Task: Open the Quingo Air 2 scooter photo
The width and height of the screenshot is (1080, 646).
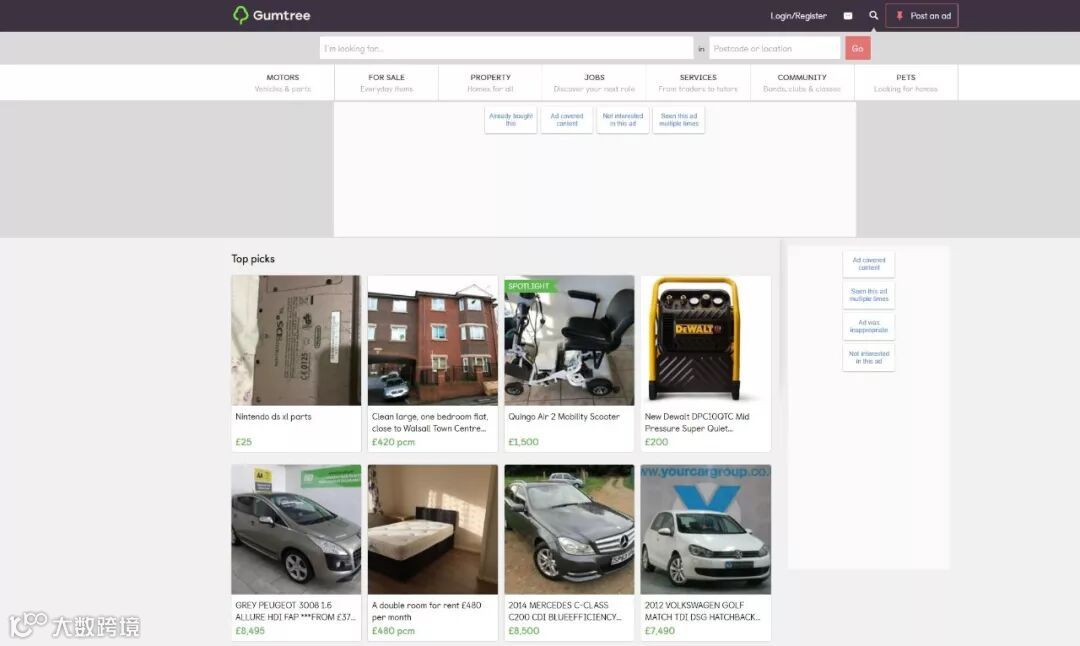Action: tap(569, 340)
